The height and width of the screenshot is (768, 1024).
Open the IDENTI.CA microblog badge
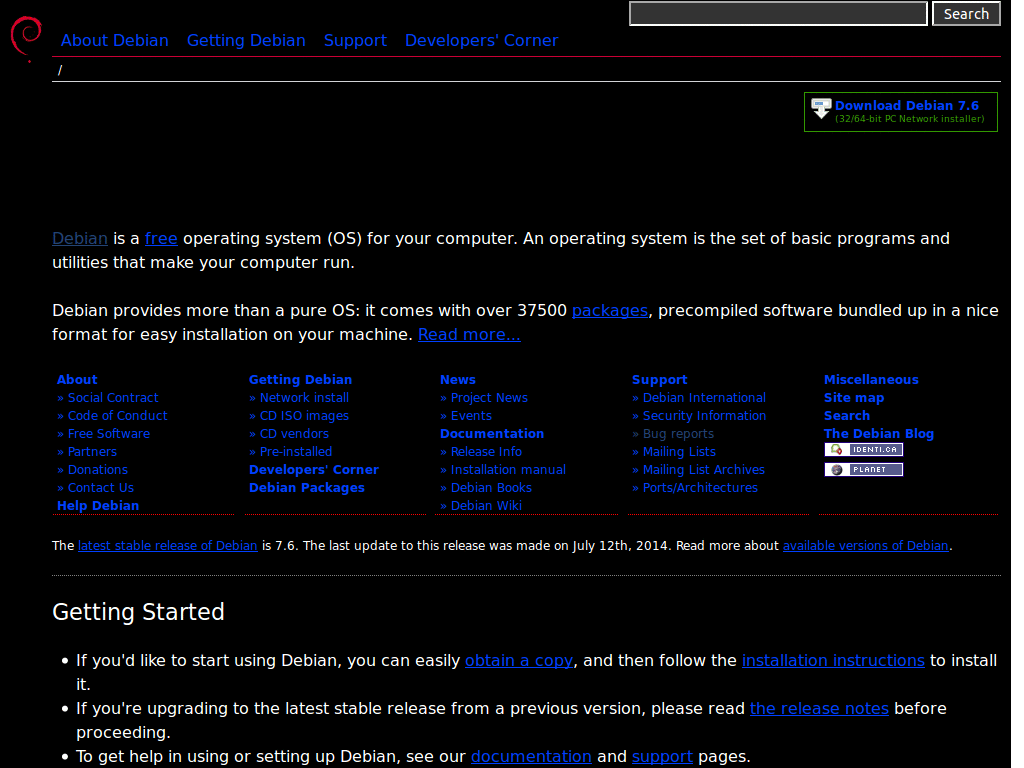863,449
